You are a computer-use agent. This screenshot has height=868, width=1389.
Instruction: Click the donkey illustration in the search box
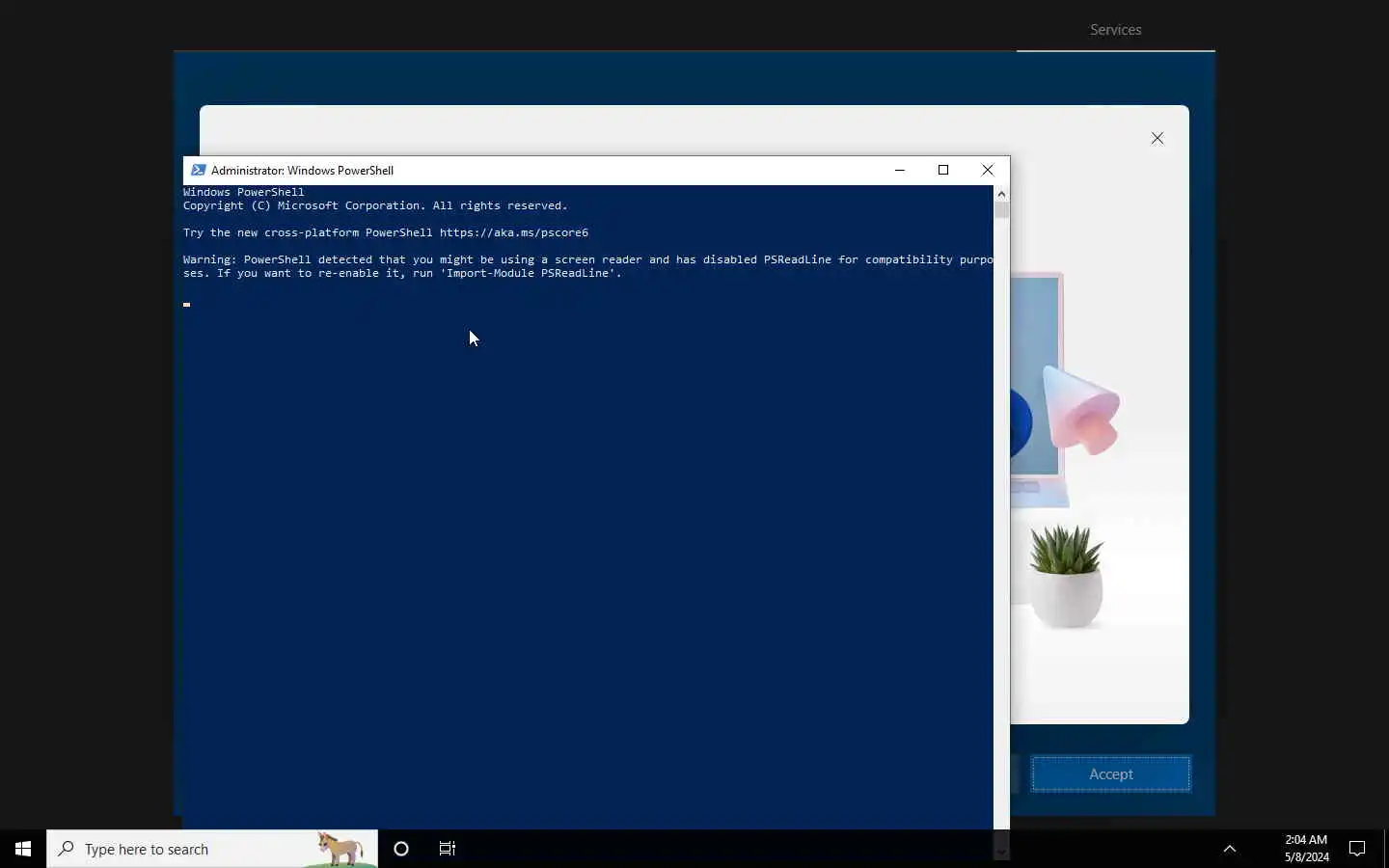click(x=341, y=850)
